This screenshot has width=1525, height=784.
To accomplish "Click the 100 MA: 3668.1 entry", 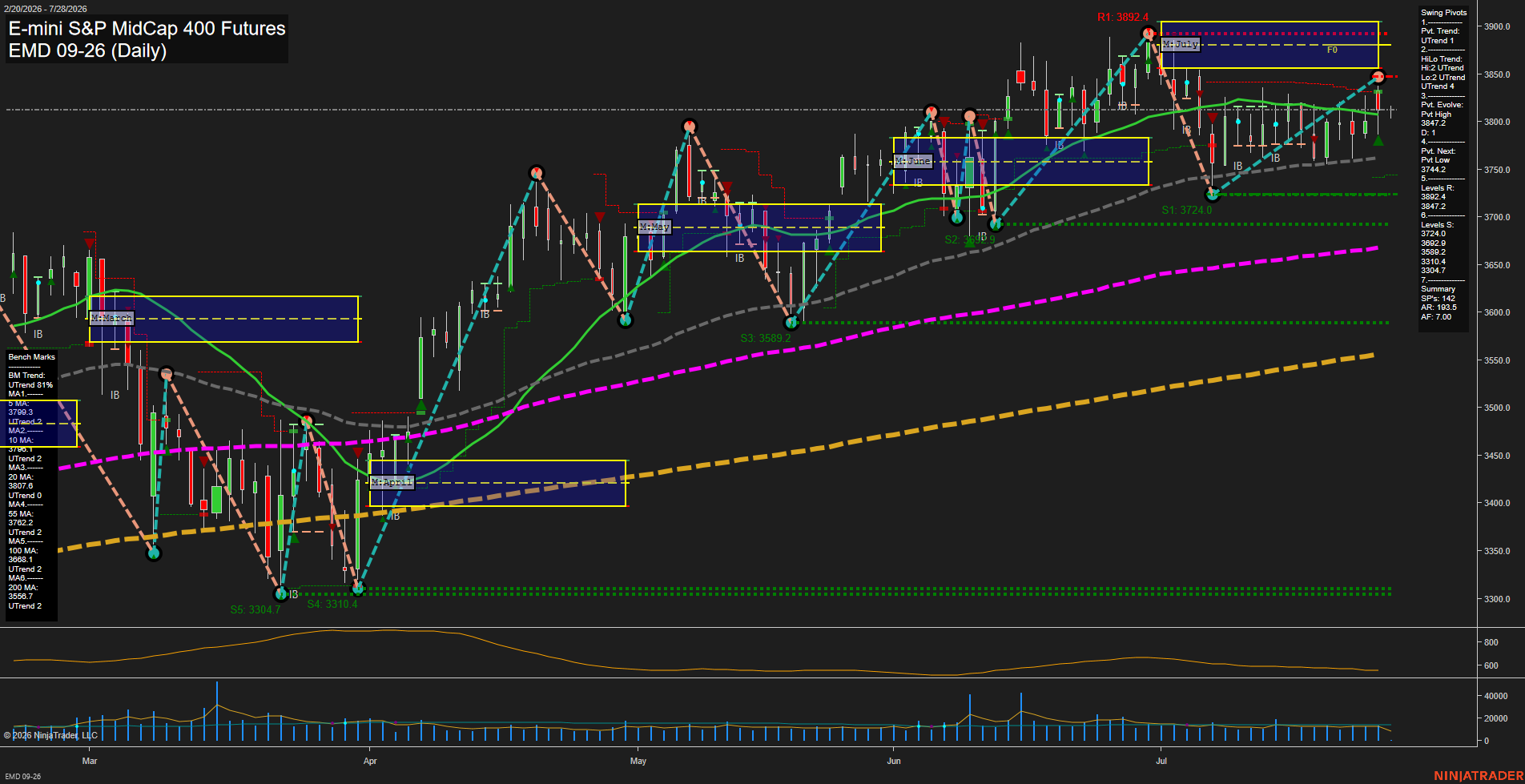I will (x=23, y=555).
